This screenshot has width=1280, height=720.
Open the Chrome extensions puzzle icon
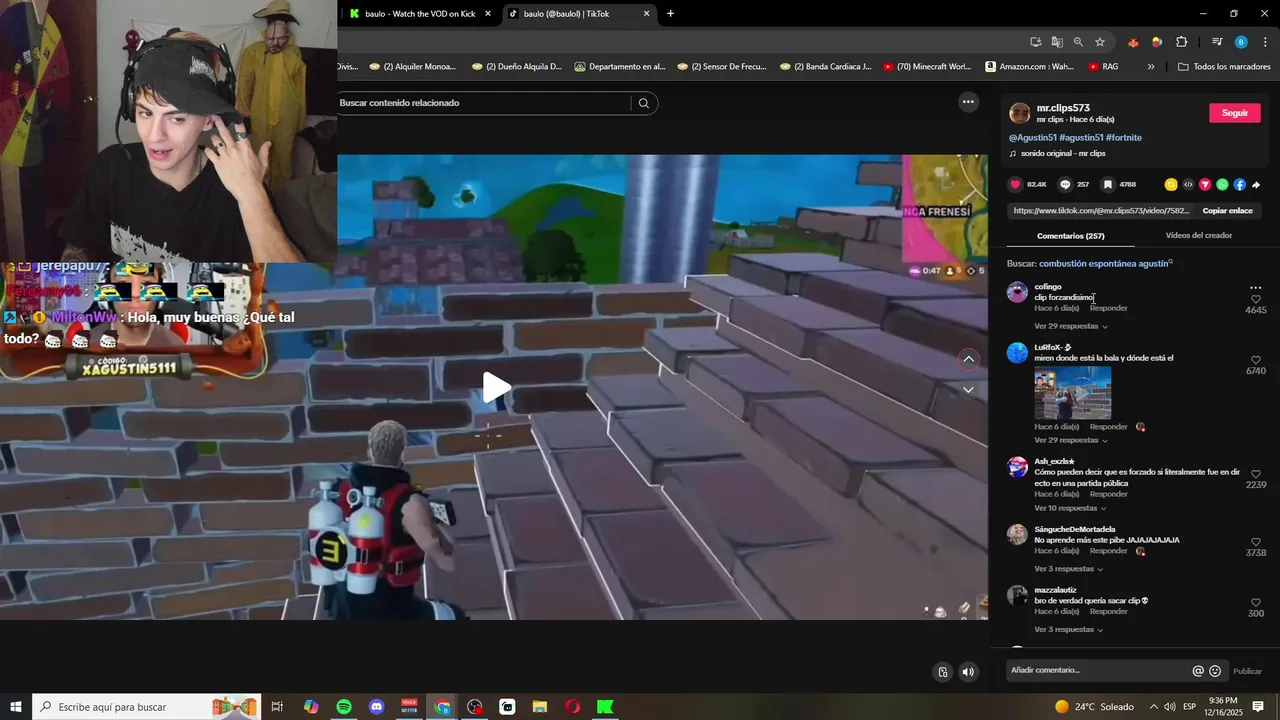1181,42
